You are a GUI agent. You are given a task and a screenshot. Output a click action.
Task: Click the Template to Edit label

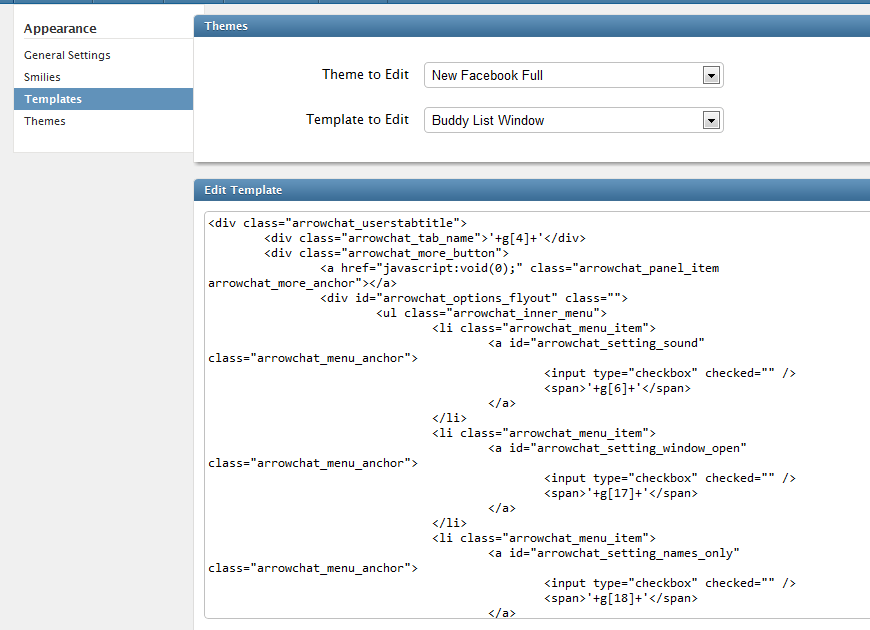tap(357, 119)
